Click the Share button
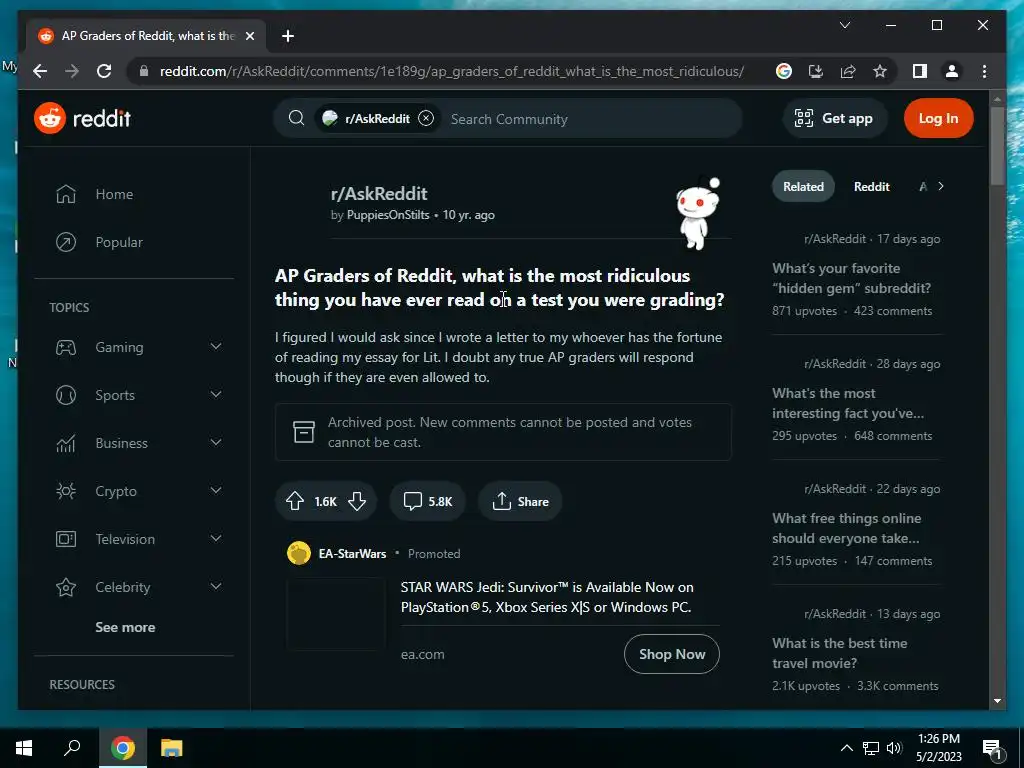The width and height of the screenshot is (1024, 768). (520, 501)
